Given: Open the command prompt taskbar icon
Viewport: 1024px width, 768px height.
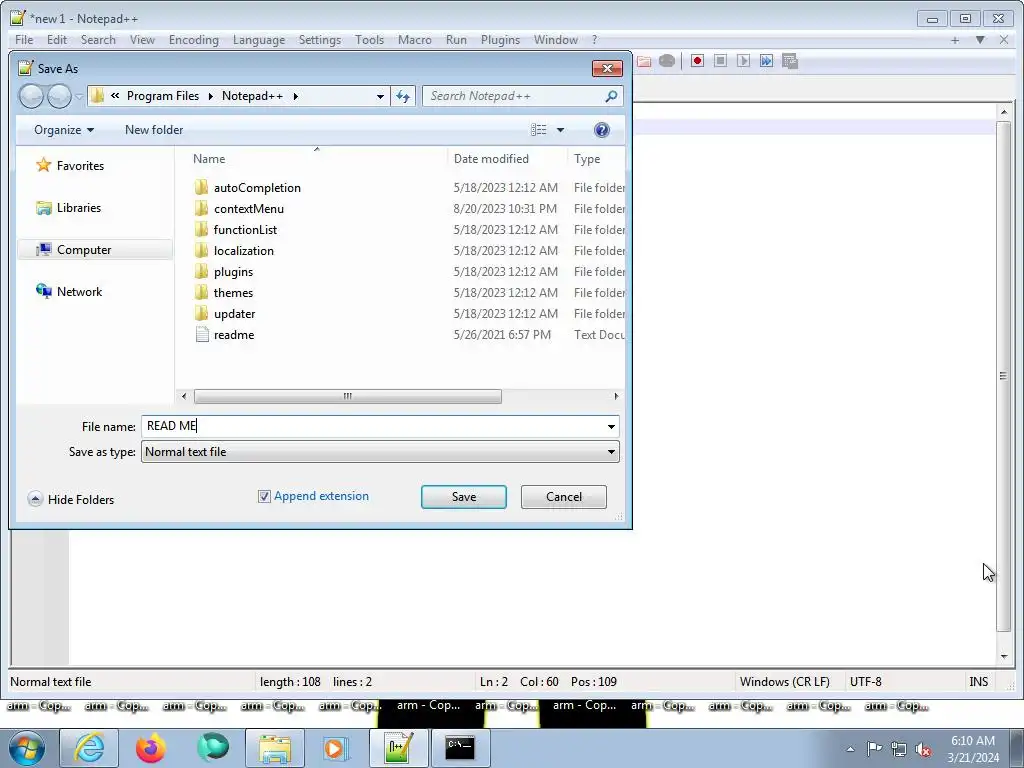Looking at the screenshot, I should 460,748.
